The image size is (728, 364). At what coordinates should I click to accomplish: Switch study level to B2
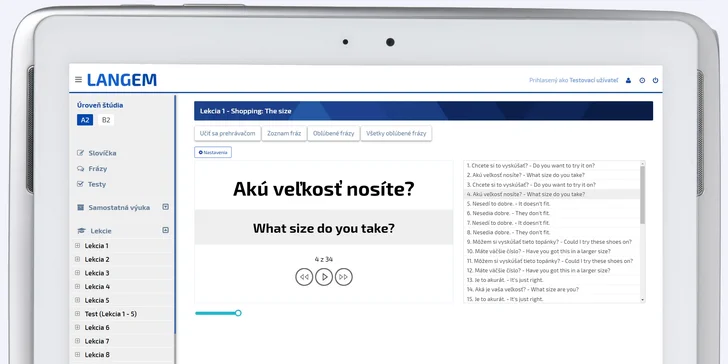106,120
